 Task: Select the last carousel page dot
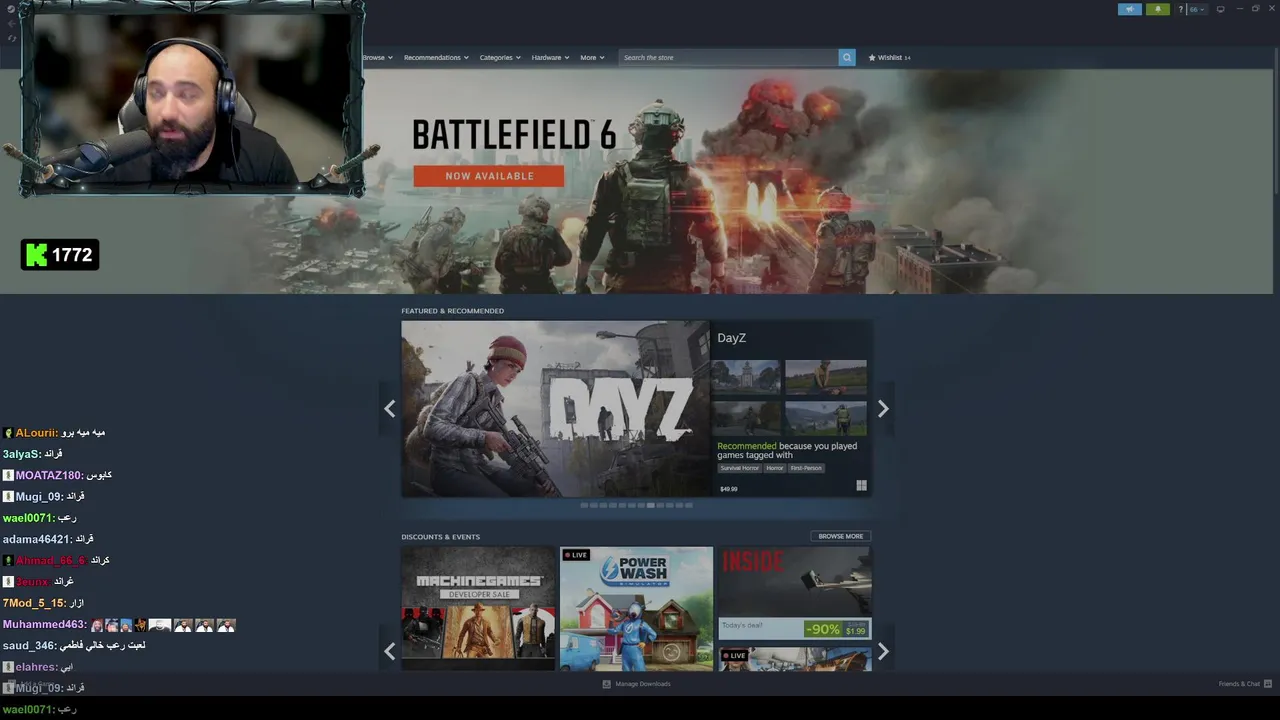pyautogui.click(x=688, y=505)
